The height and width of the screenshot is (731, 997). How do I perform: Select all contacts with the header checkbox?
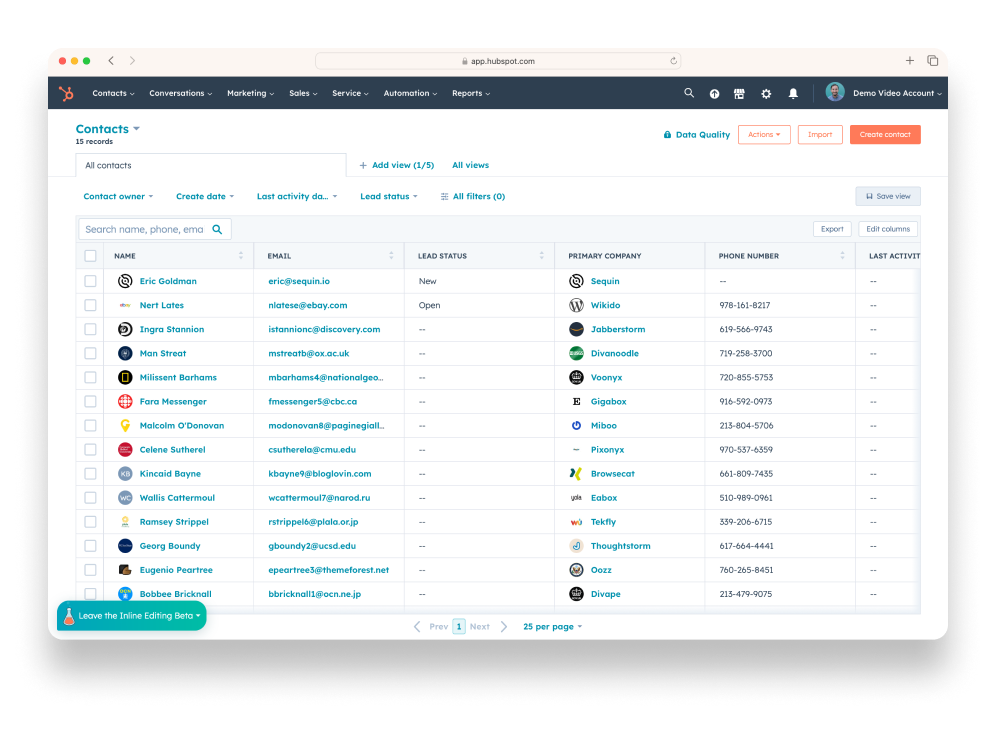[x=90, y=256]
